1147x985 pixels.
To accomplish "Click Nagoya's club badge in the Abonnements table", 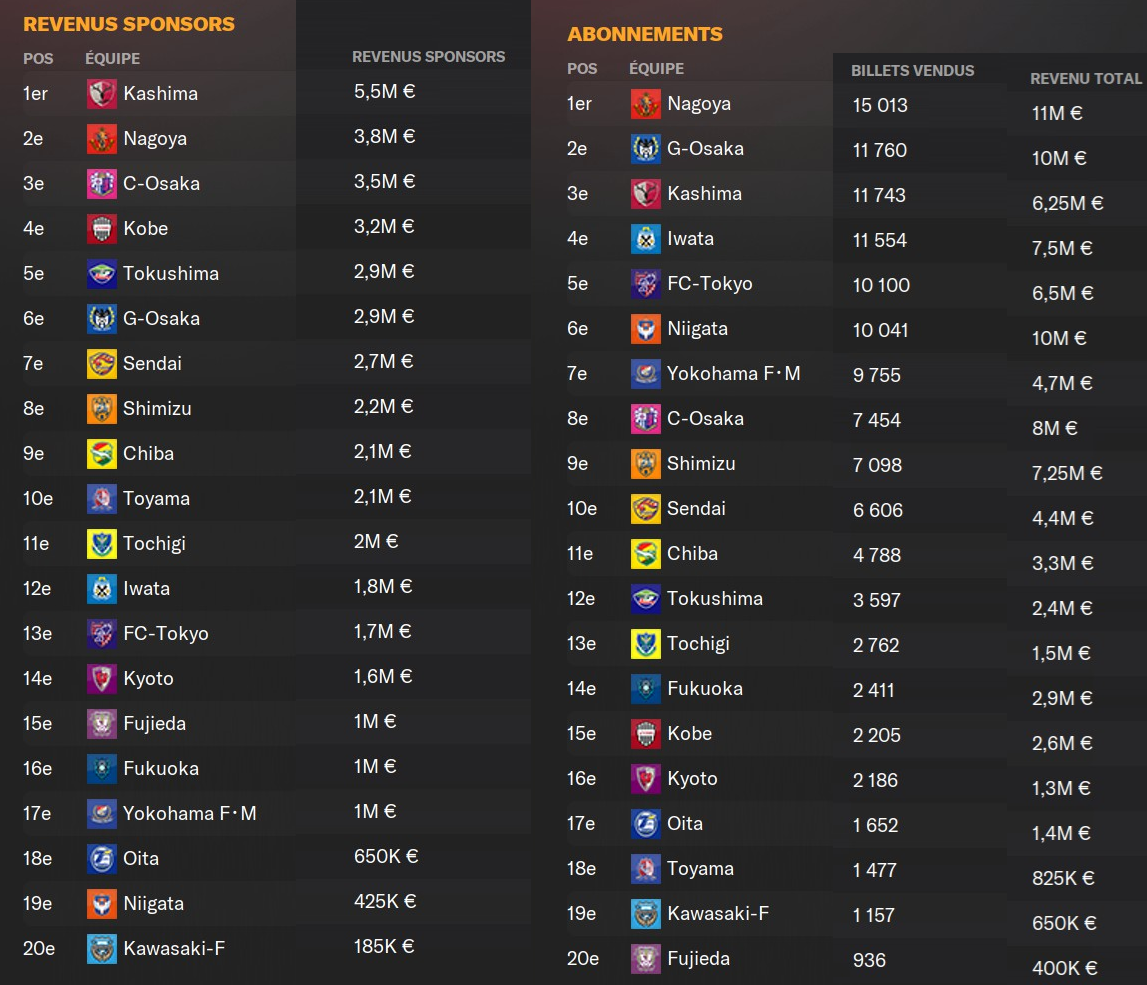I will coord(646,104).
